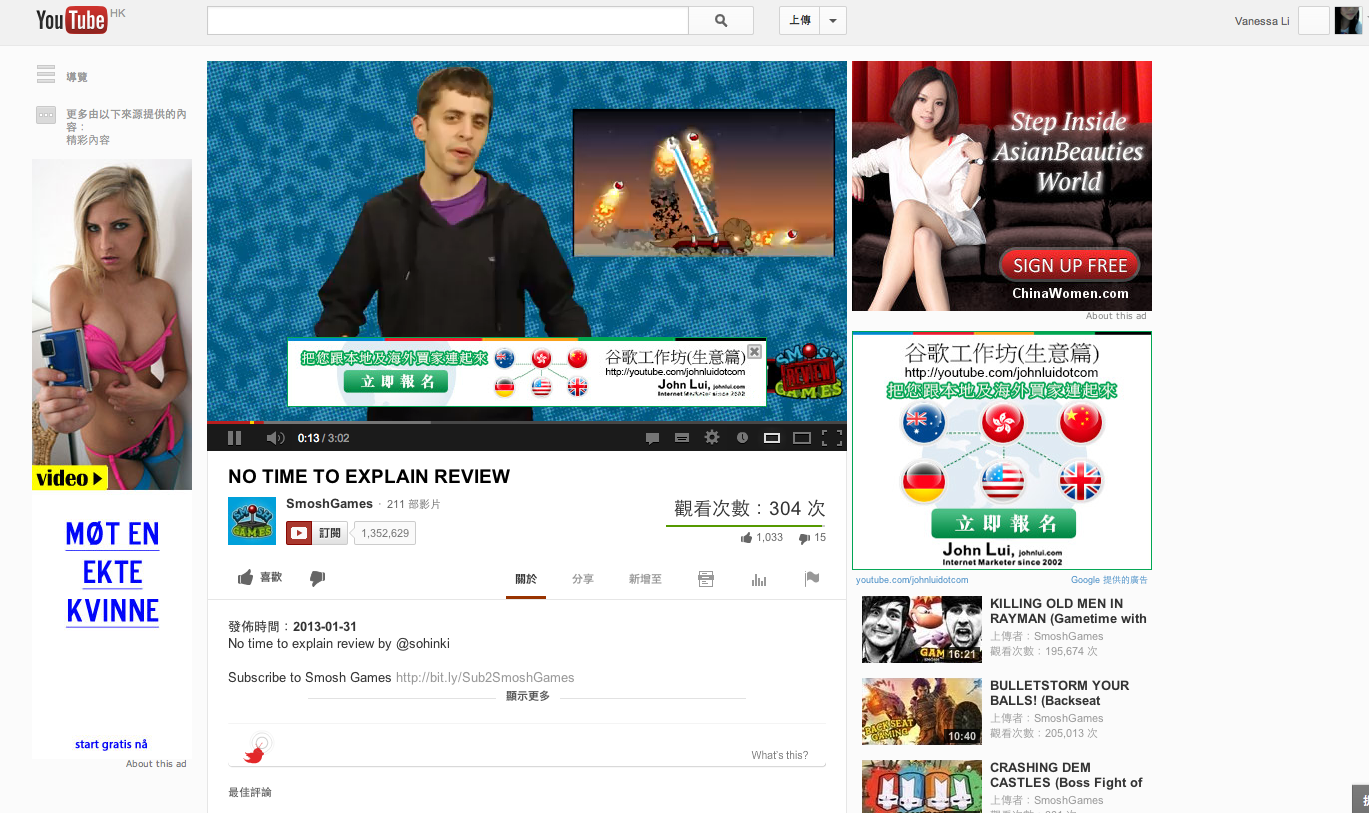
Task: Open the SmoshGames channel avatar
Action: pos(252,520)
